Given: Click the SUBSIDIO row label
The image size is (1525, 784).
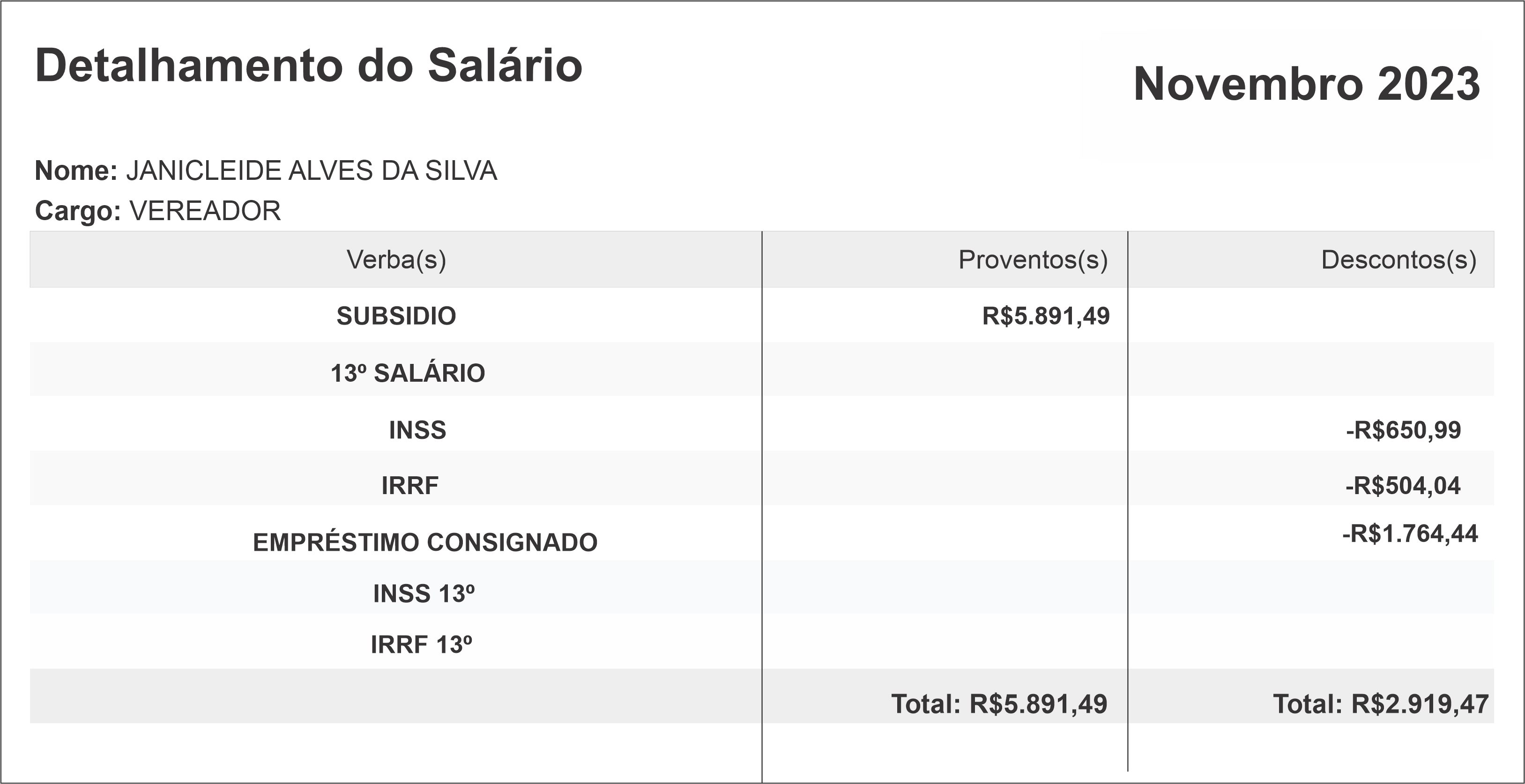Looking at the screenshot, I should pyautogui.click(x=396, y=316).
